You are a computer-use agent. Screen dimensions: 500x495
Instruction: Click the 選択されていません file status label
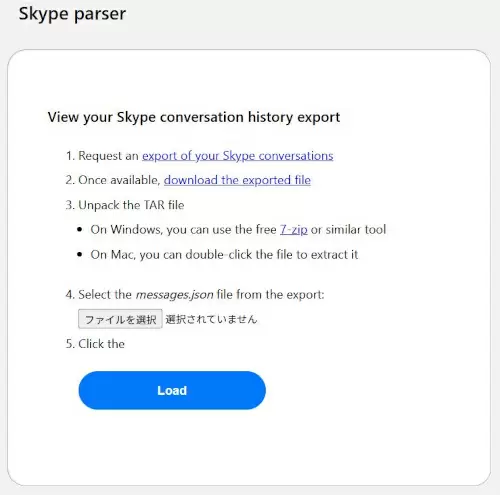[211, 319]
